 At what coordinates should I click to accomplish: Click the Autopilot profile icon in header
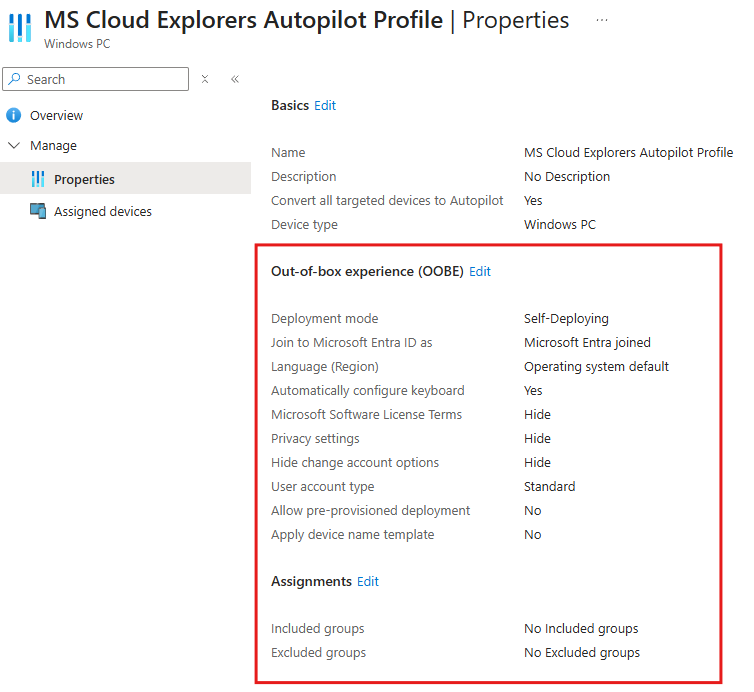point(20,27)
